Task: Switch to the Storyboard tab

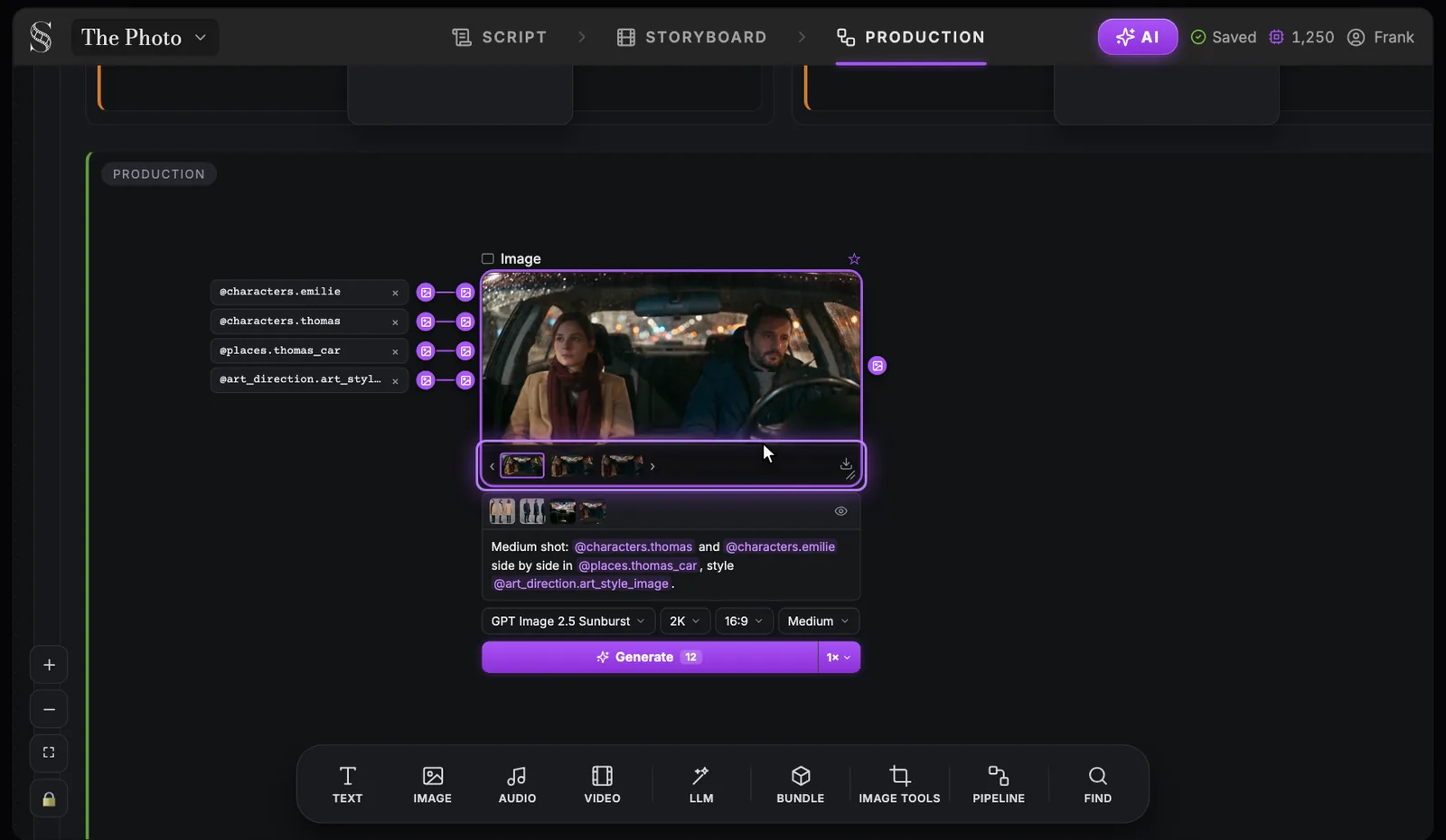Action: click(x=691, y=37)
